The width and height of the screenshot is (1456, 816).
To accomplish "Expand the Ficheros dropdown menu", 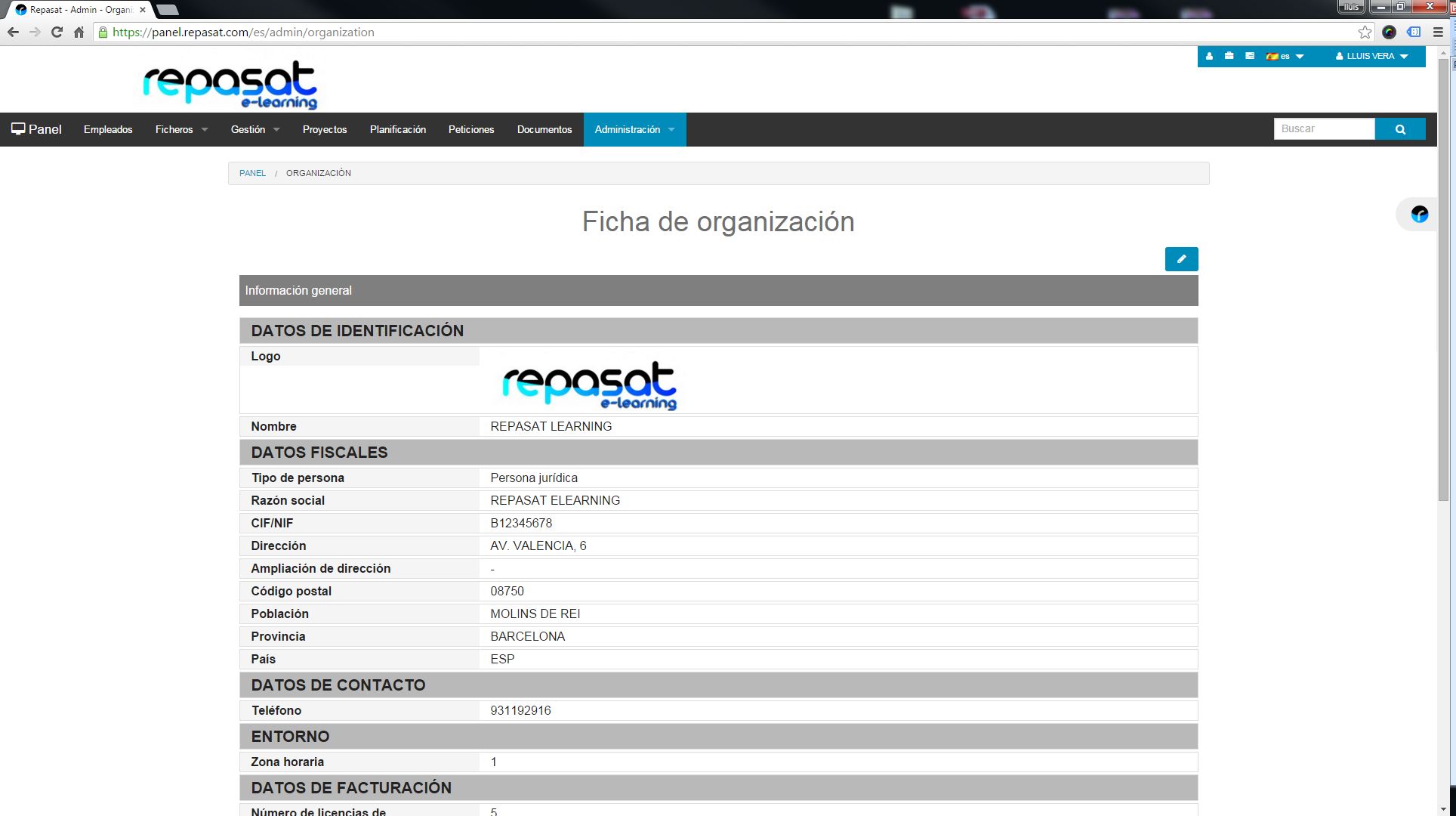I will tap(181, 129).
